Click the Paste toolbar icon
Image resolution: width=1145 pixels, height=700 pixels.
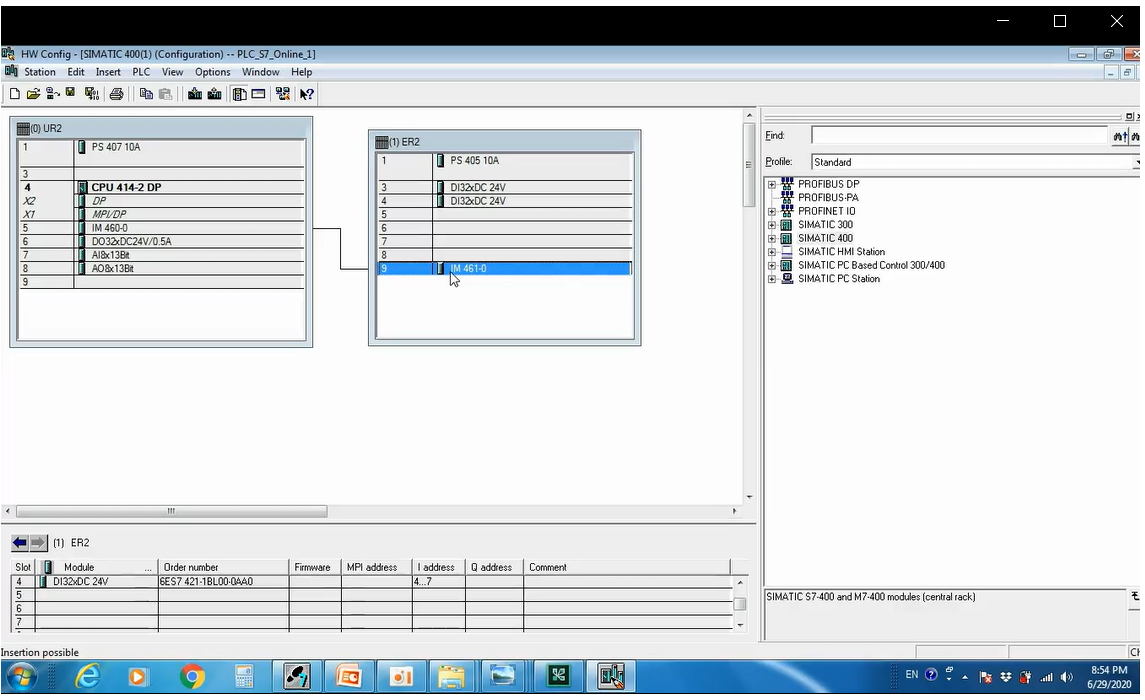(x=166, y=94)
